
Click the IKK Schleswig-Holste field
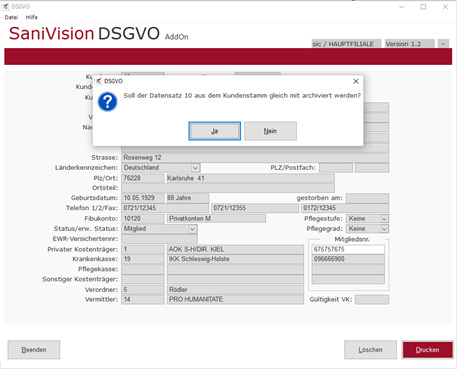click(x=235, y=259)
